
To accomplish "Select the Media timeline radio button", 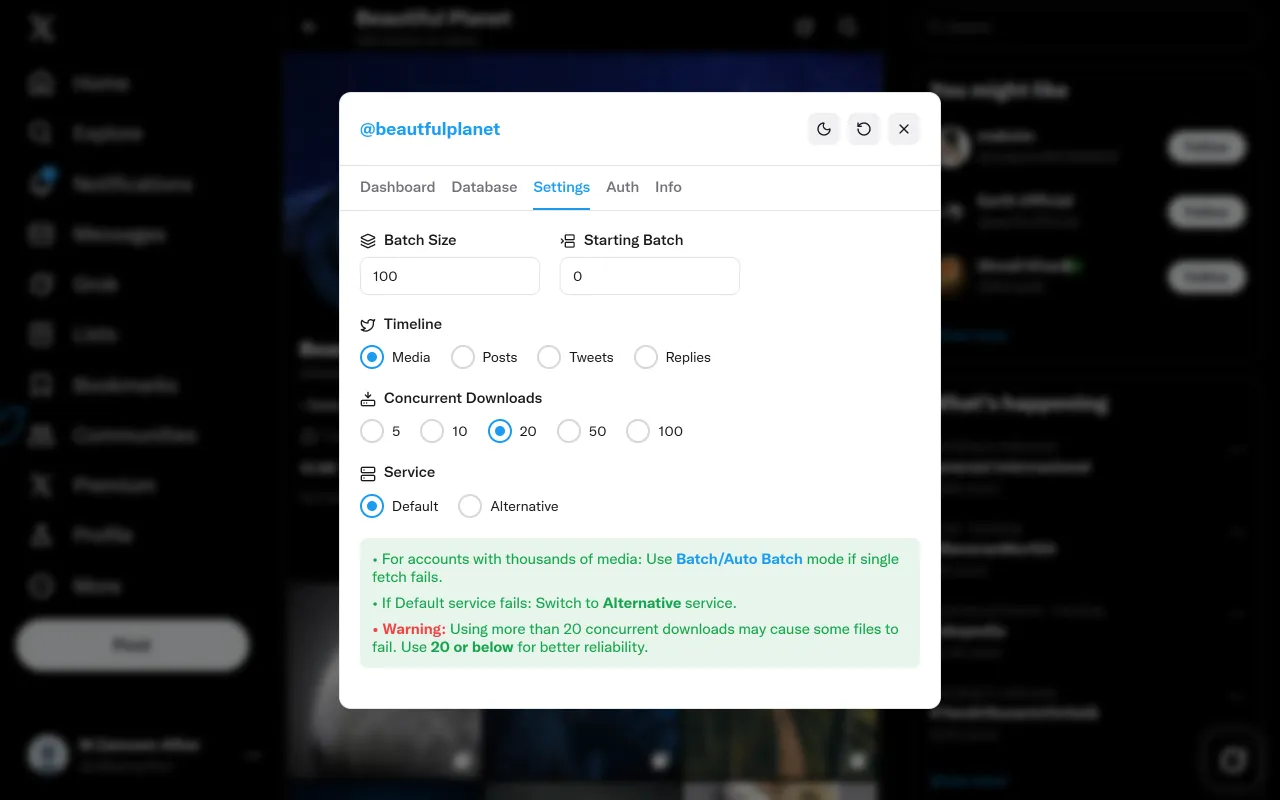I will (x=372, y=357).
